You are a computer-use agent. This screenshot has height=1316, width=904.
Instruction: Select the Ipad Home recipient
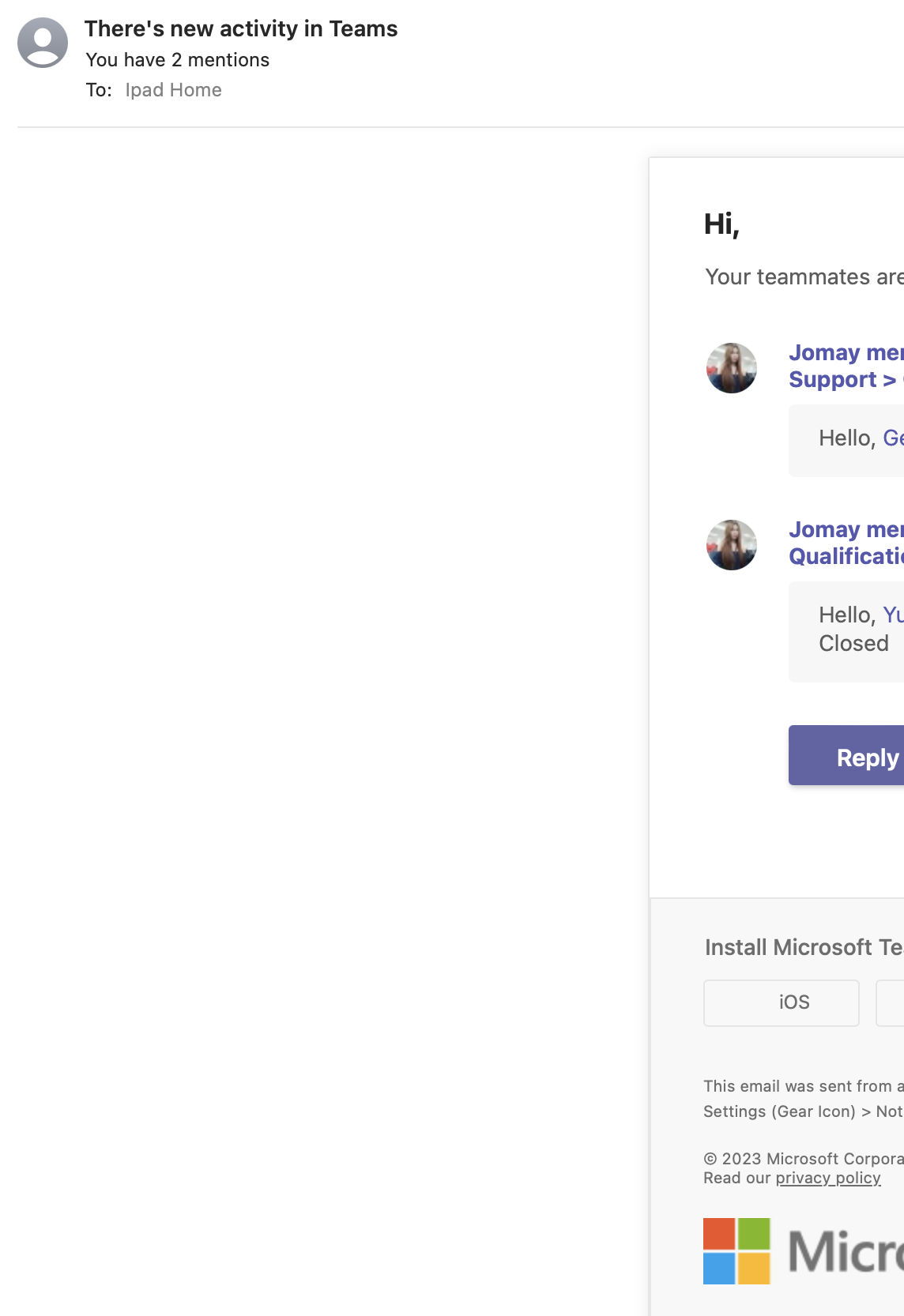(173, 90)
